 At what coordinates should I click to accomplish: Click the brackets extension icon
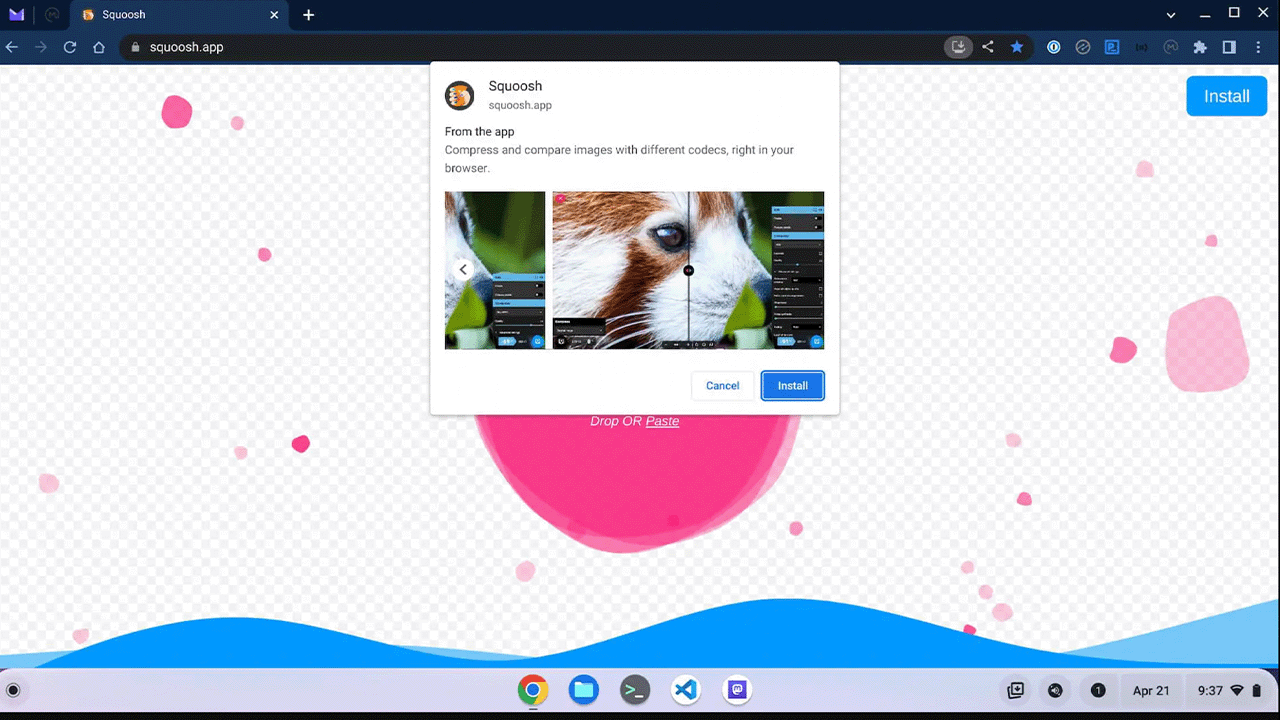point(1141,47)
